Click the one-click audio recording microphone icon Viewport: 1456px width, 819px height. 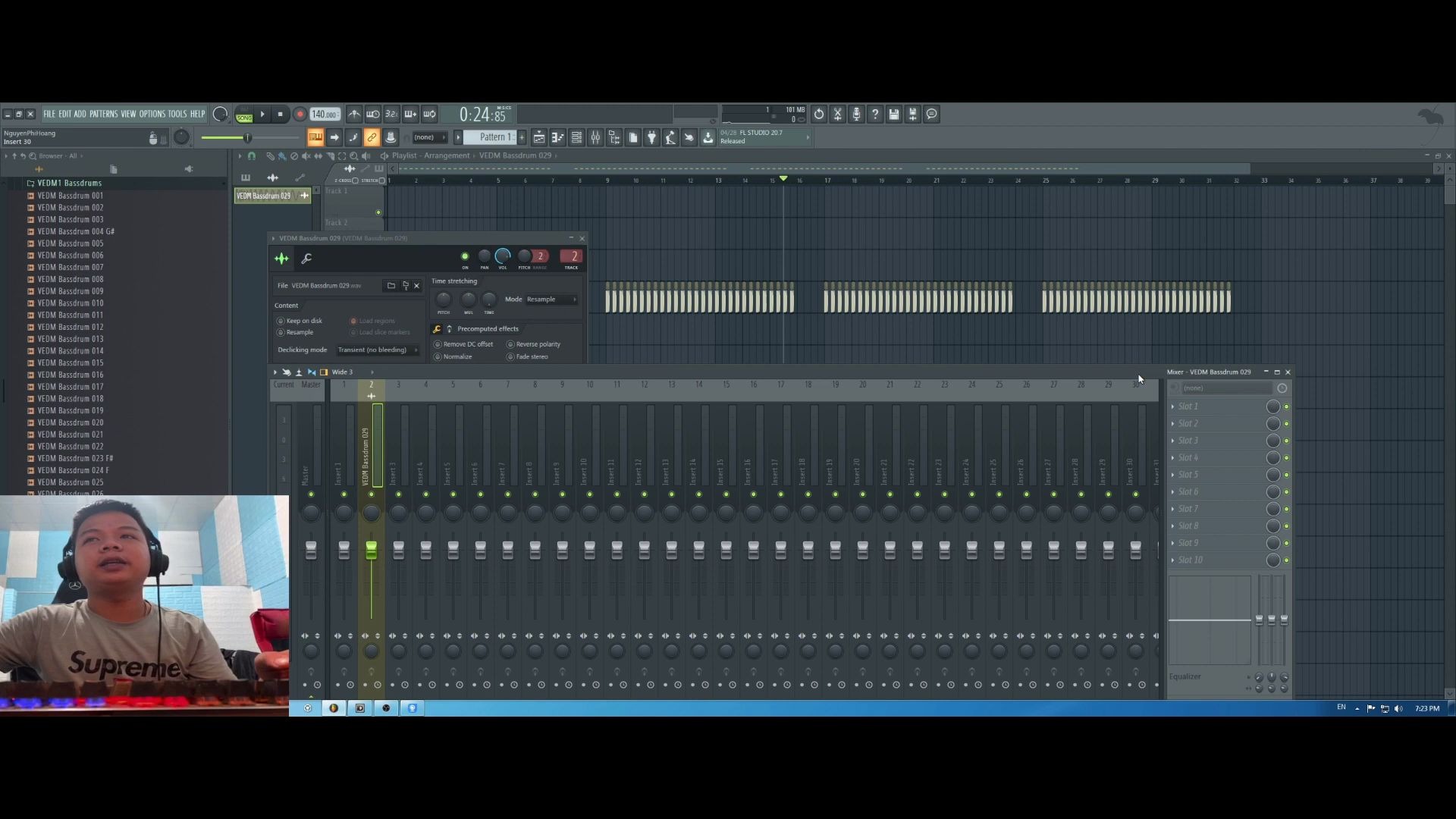click(856, 115)
